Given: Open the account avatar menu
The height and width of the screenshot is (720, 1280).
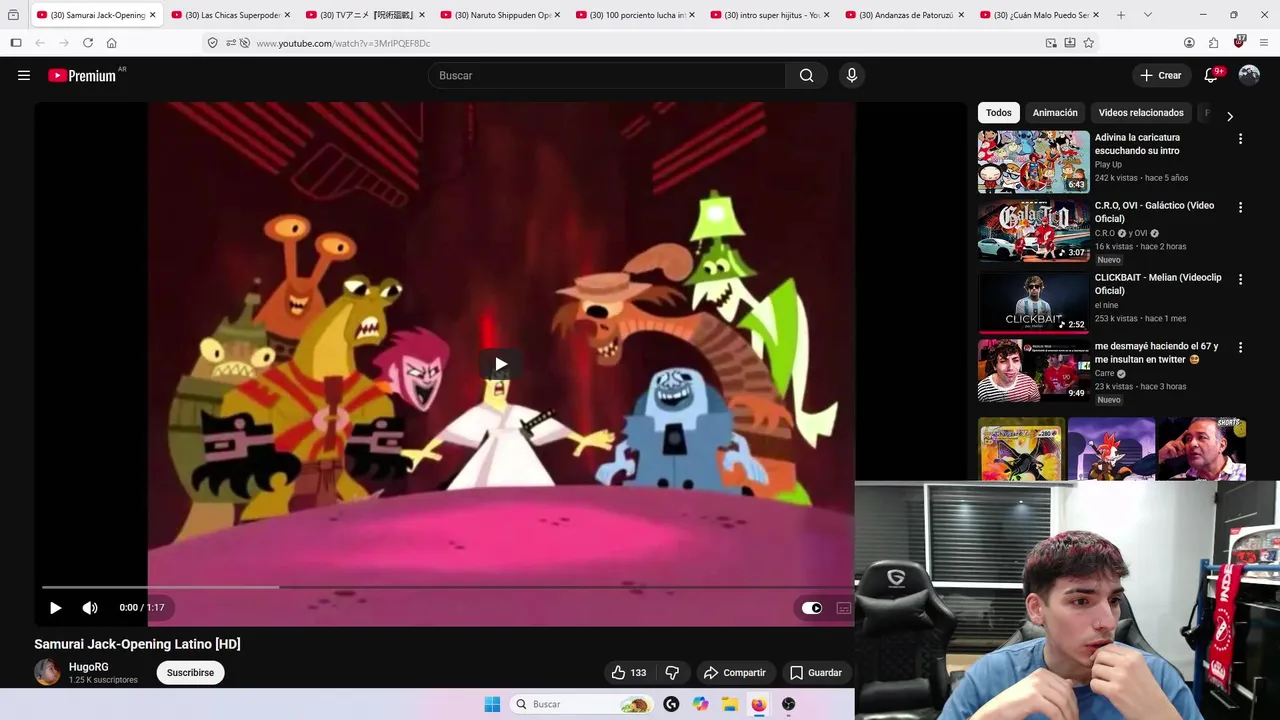Looking at the screenshot, I should coord(1249,75).
